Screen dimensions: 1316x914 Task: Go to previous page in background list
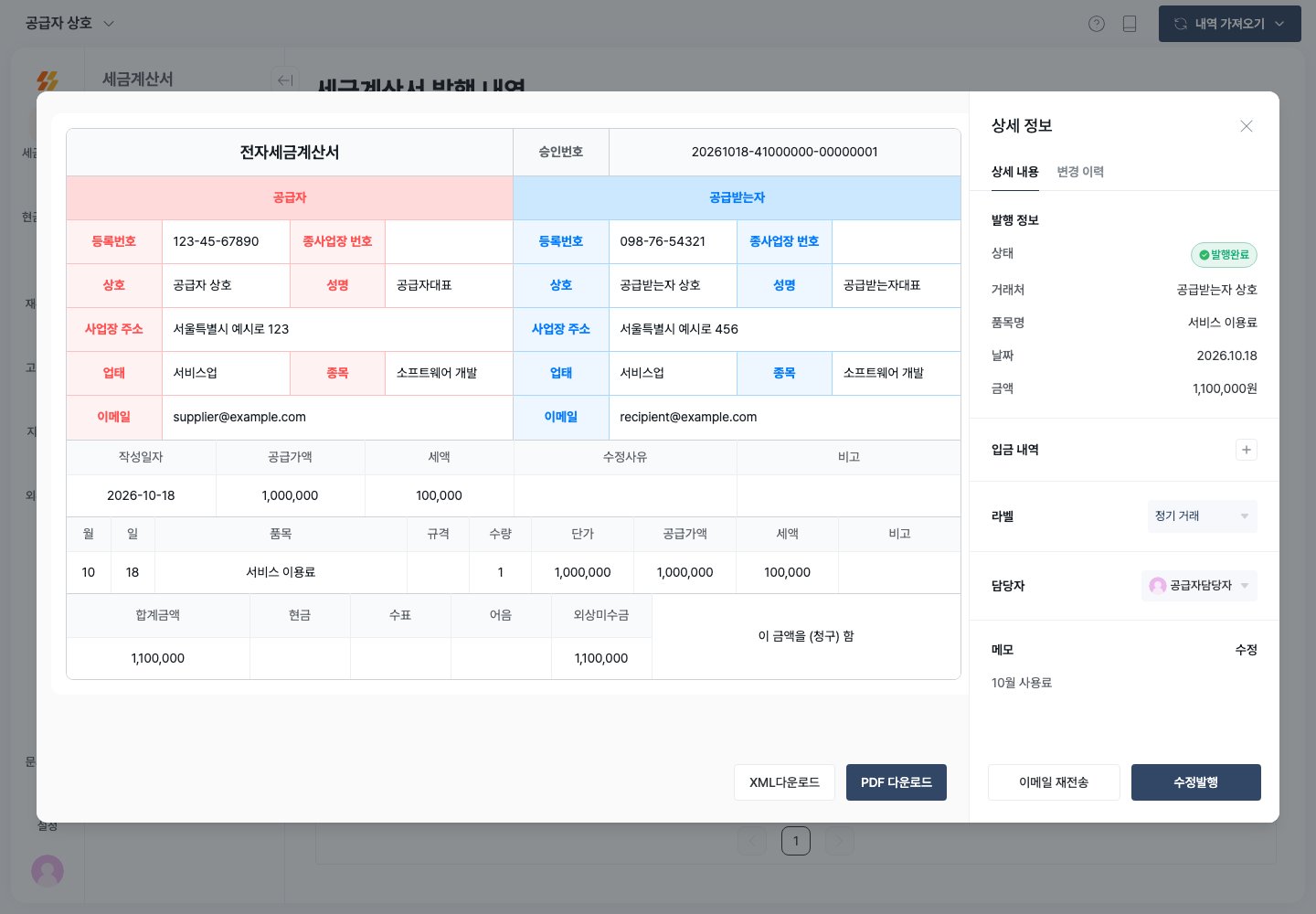[x=752, y=841]
